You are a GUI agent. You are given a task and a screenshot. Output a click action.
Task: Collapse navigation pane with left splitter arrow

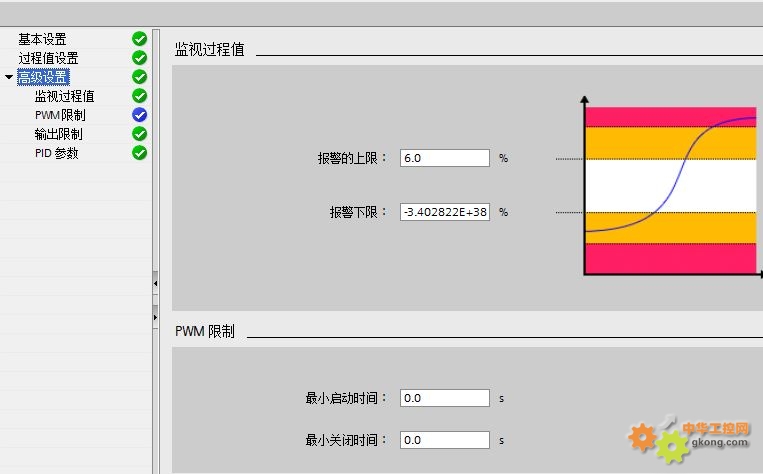tap(155, 283)
